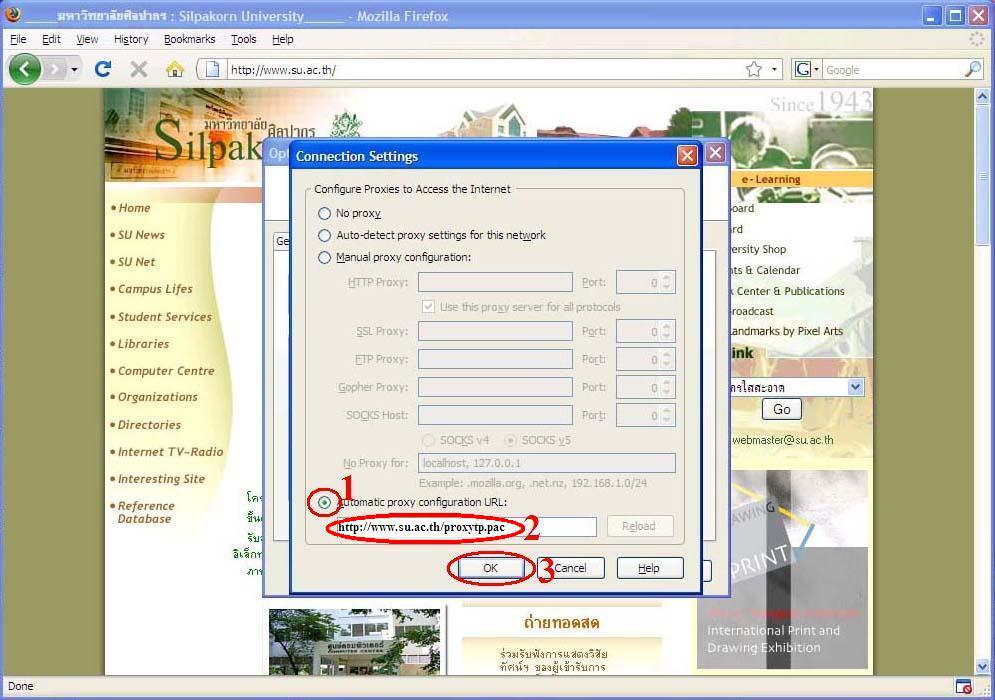Screen dimensions: 995x700
Task: Open the Edit menu
Action: (x=51, y=39)
